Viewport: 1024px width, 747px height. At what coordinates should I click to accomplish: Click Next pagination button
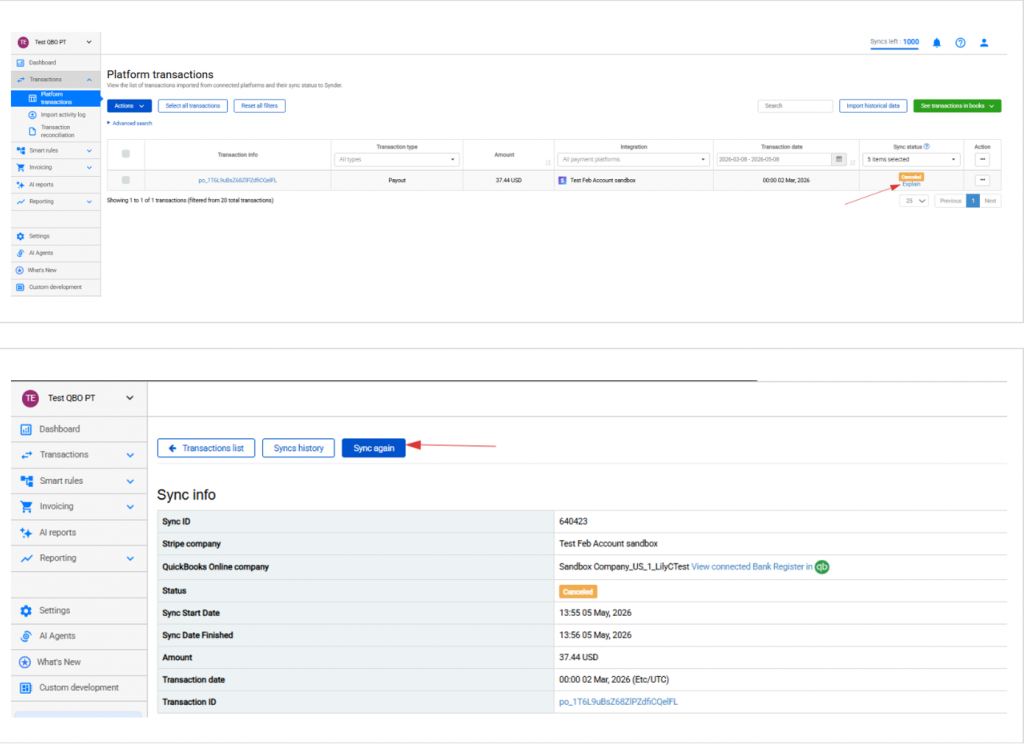(x=990, y=201)
